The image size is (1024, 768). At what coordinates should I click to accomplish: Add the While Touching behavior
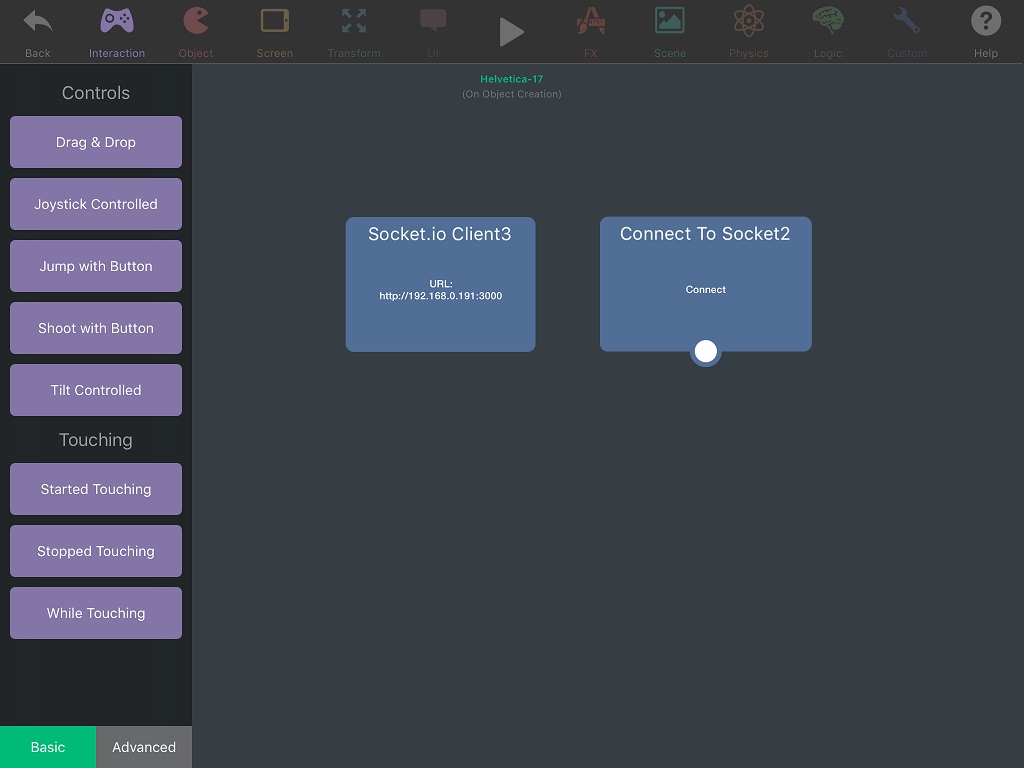pos(96,613)
